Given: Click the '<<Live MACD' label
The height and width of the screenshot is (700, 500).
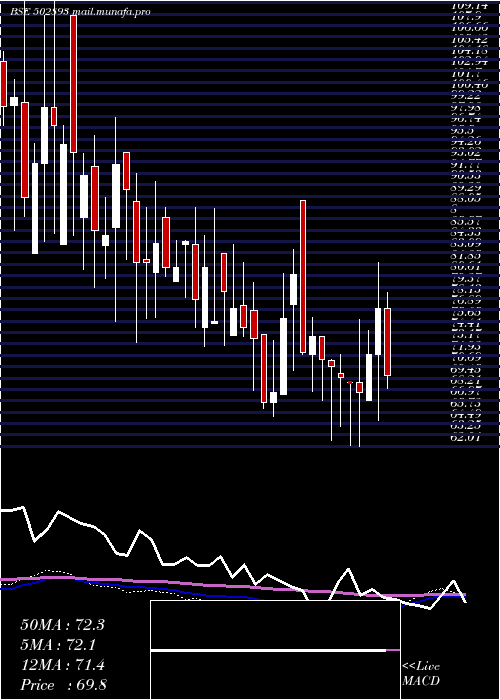Looking at the screenshot, I should click(421, 674).
